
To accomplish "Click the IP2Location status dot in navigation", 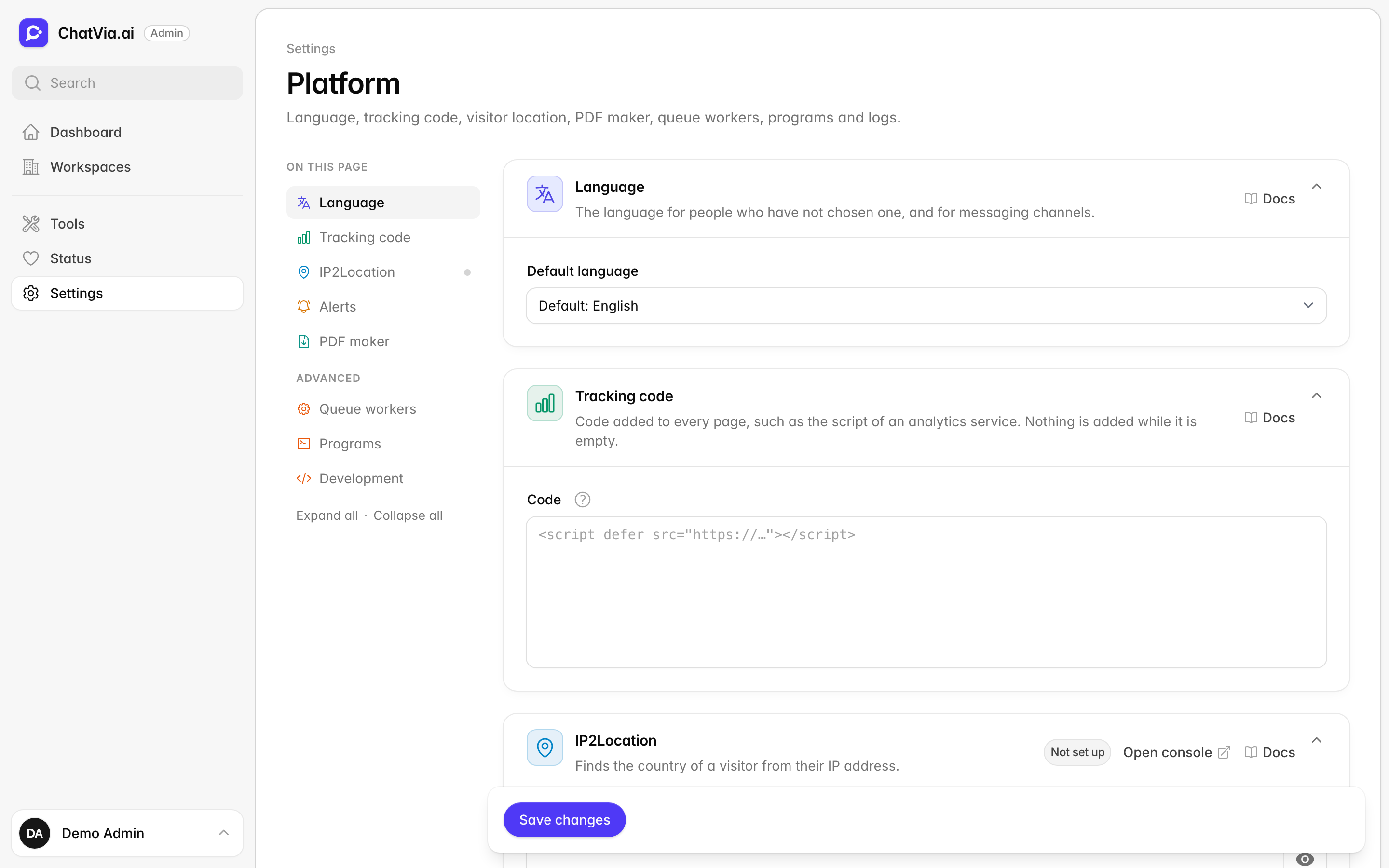I will (x=467, y=272).
